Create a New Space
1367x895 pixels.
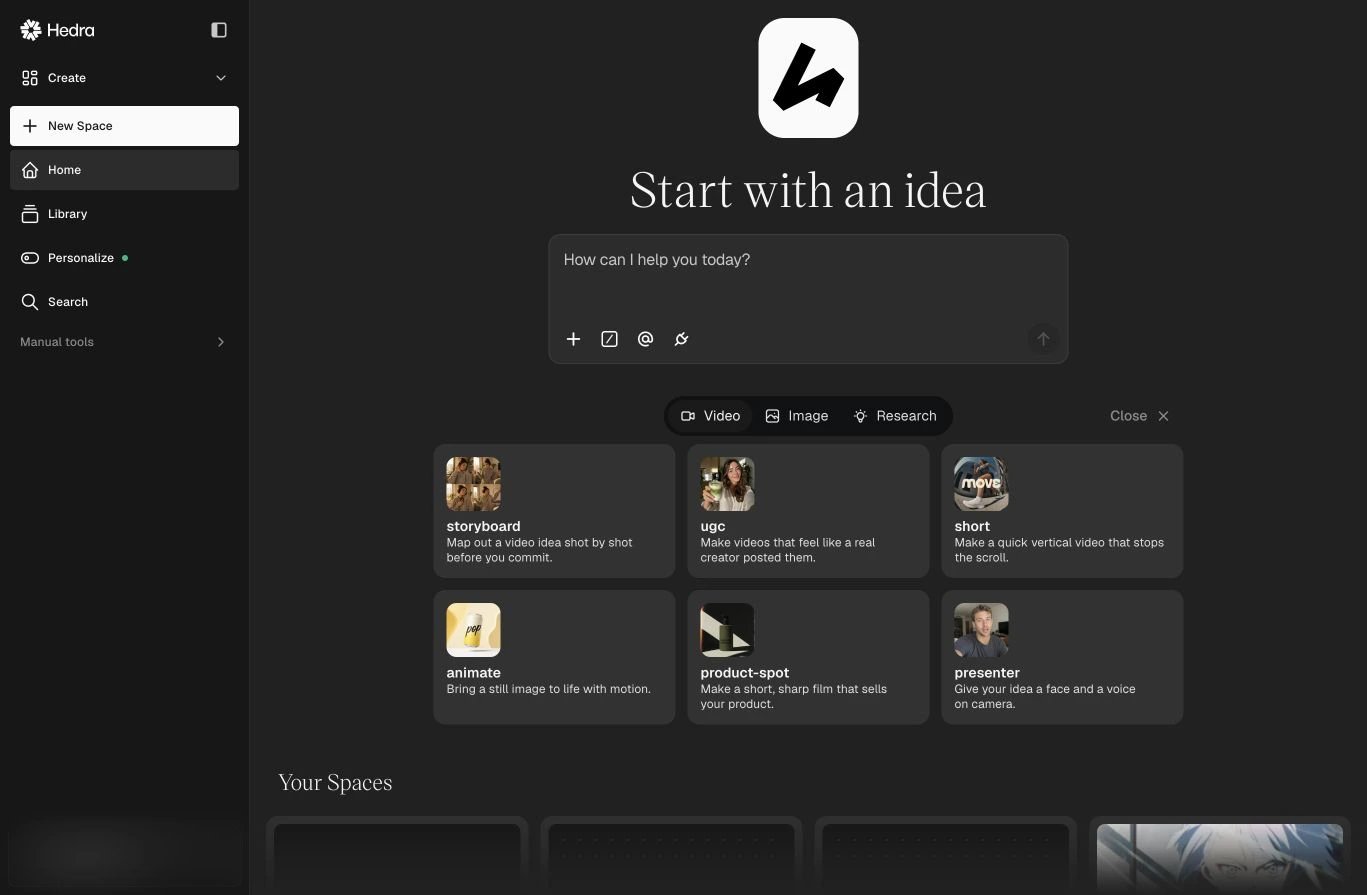click(x=124, y=126)
